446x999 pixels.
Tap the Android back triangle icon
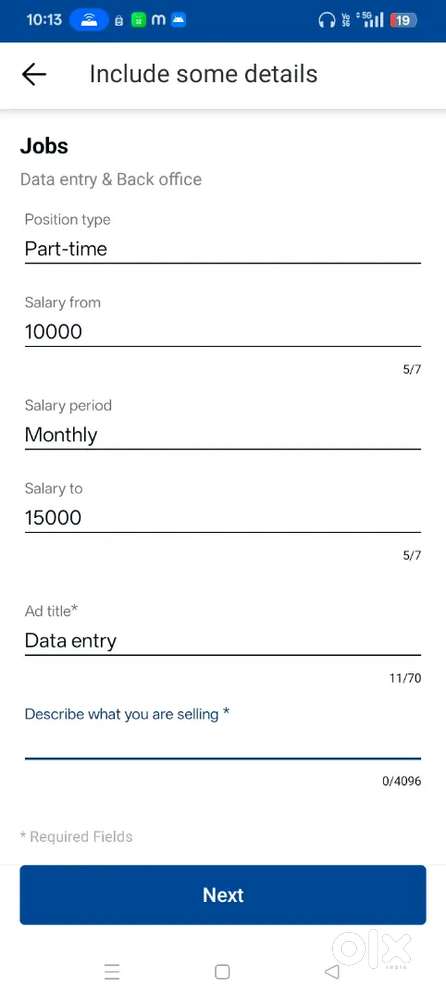(332, 972)
